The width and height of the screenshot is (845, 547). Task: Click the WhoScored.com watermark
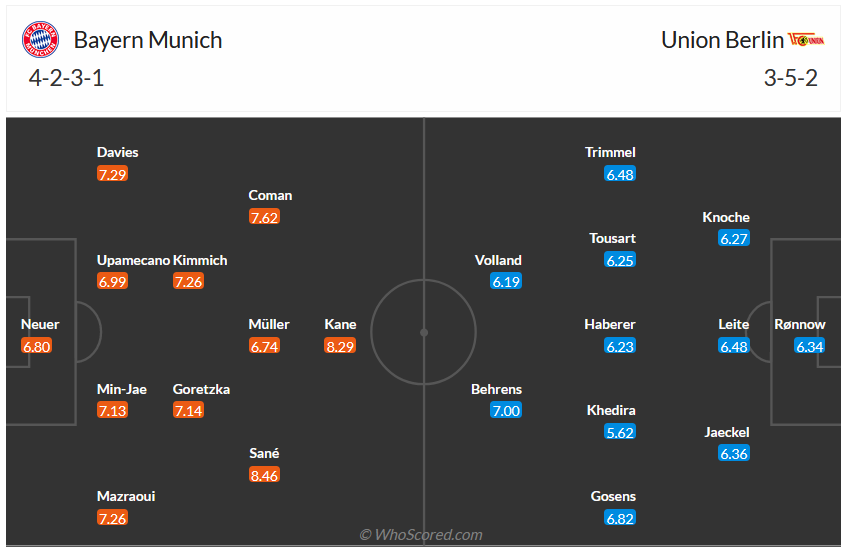pos(421,535)
